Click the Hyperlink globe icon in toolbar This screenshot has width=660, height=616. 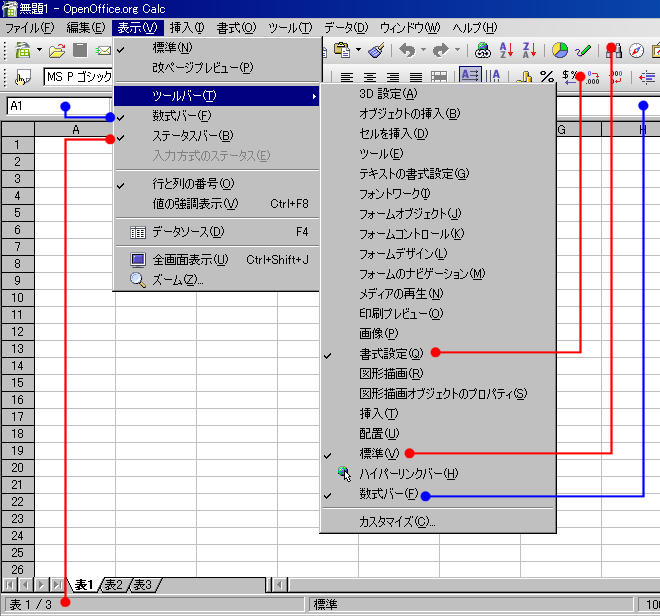[x=483, y=51]
